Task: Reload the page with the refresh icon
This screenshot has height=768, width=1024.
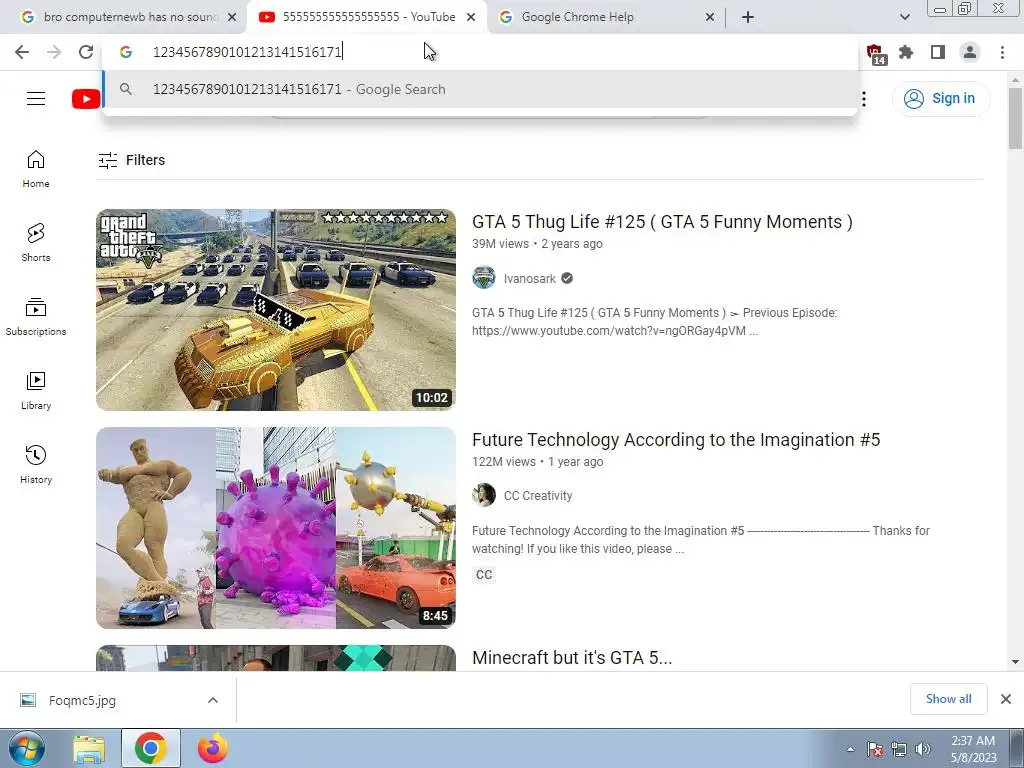Action: coord(86,52)
